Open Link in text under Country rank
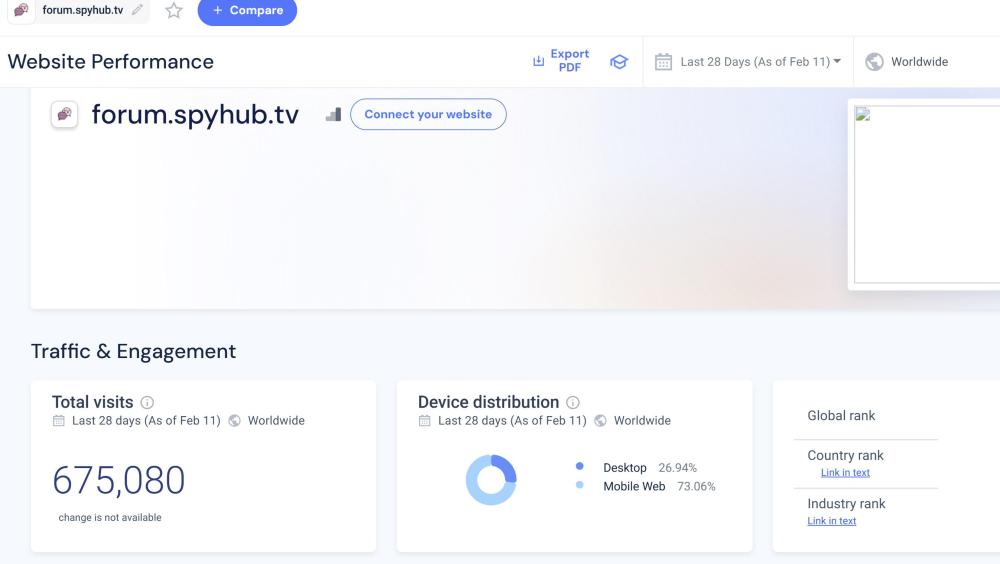Screen dimensions: 1000x564 coord(845,473)
